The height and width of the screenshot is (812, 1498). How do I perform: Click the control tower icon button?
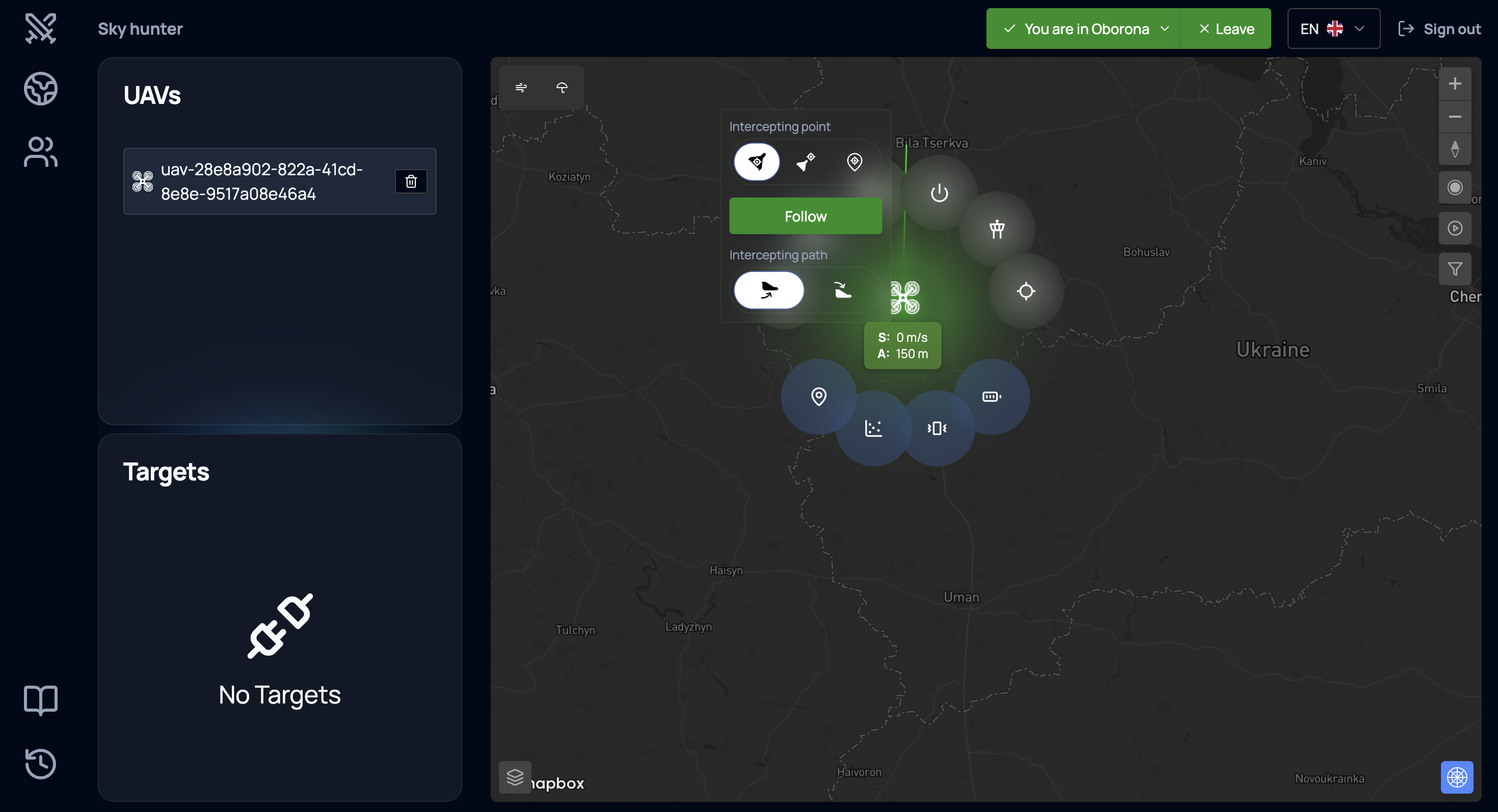(x=997, y=229)
